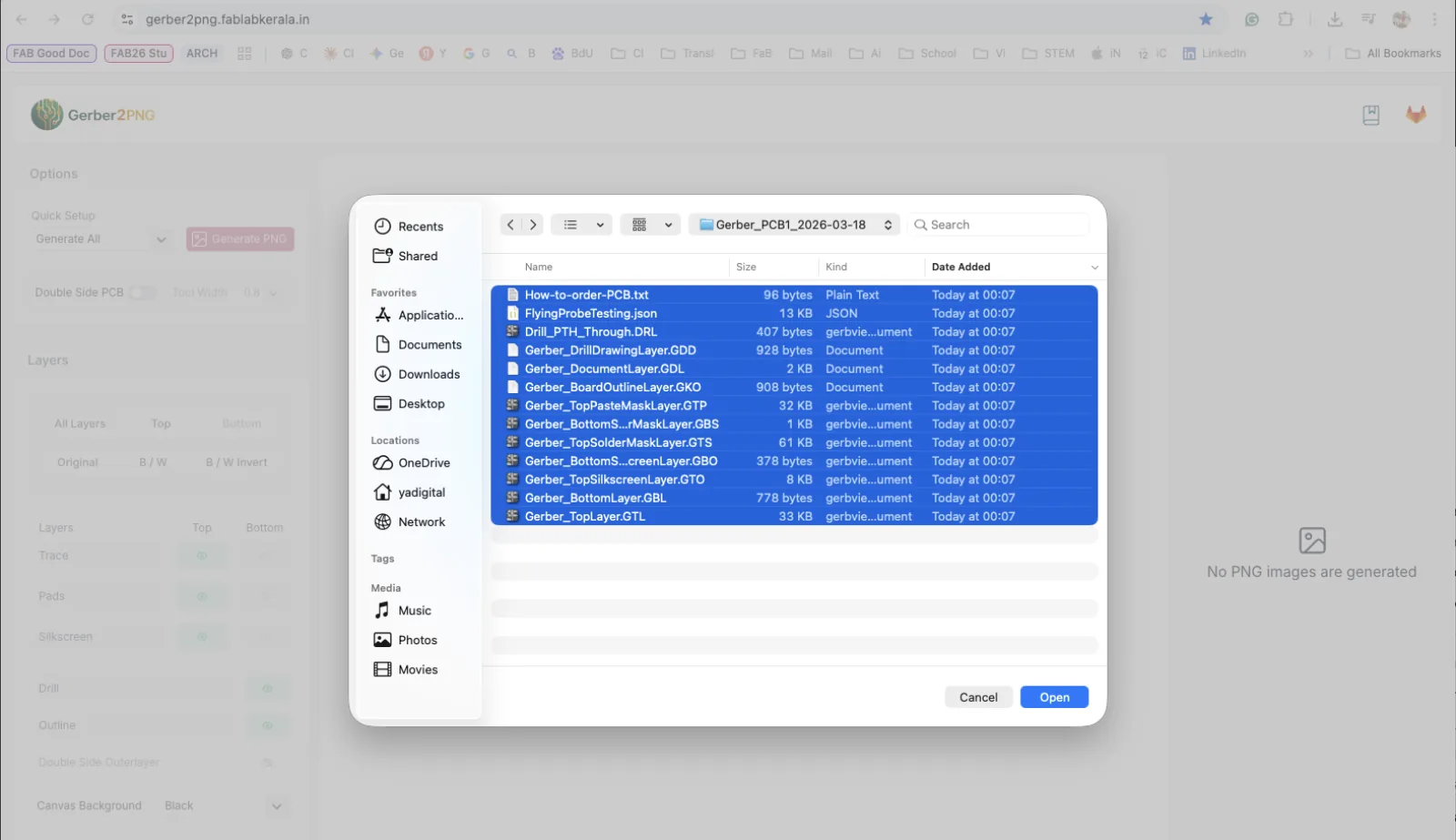Screen dimensions: 1456x840
Task: Open browser extensions puzzle icon
Action: pyautogui.click(x=1286, y=19)
